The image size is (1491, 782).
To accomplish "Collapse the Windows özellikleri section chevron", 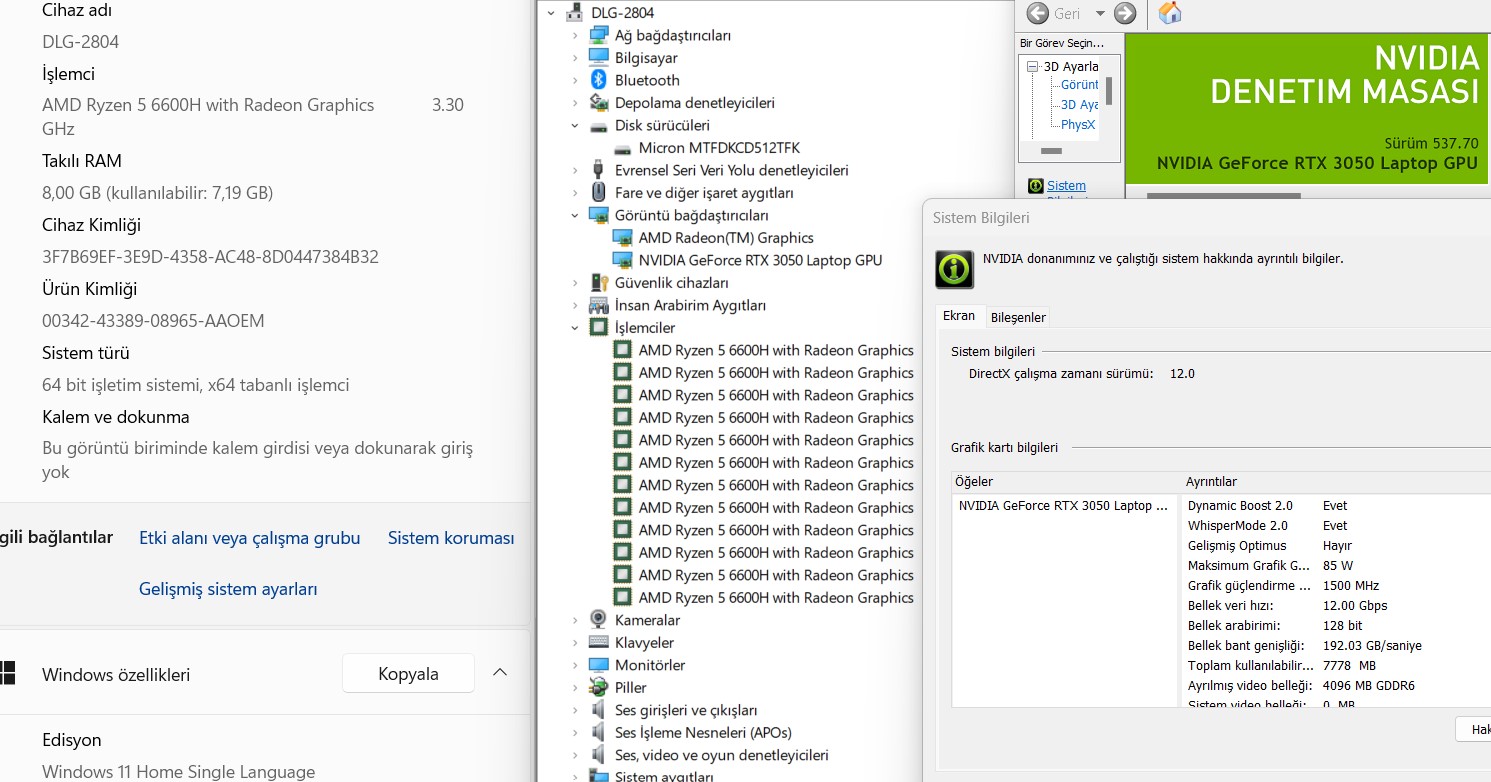I will pyautogui.click(x=500, y=673).
